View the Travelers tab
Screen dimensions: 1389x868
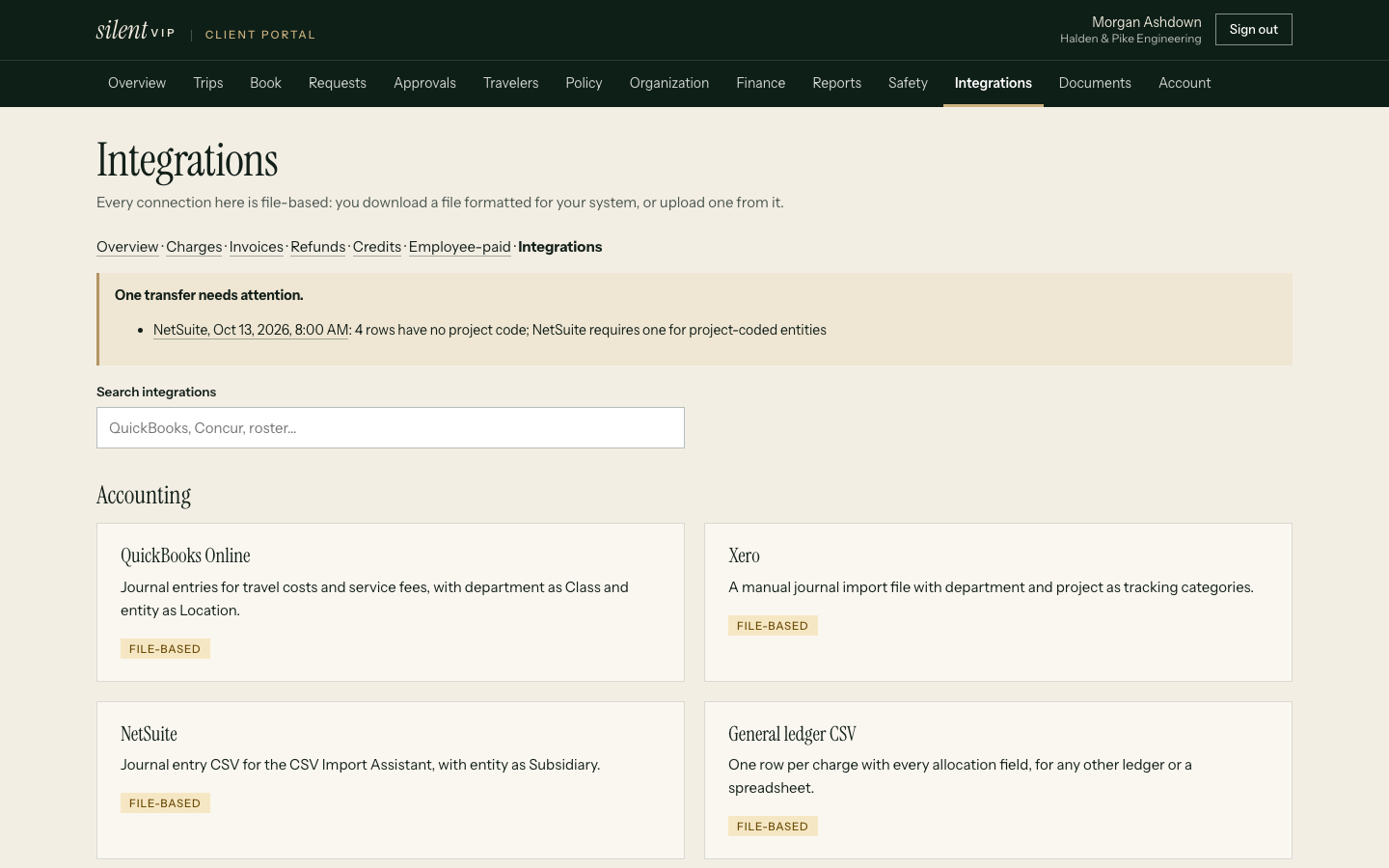(x=511, y=83)
